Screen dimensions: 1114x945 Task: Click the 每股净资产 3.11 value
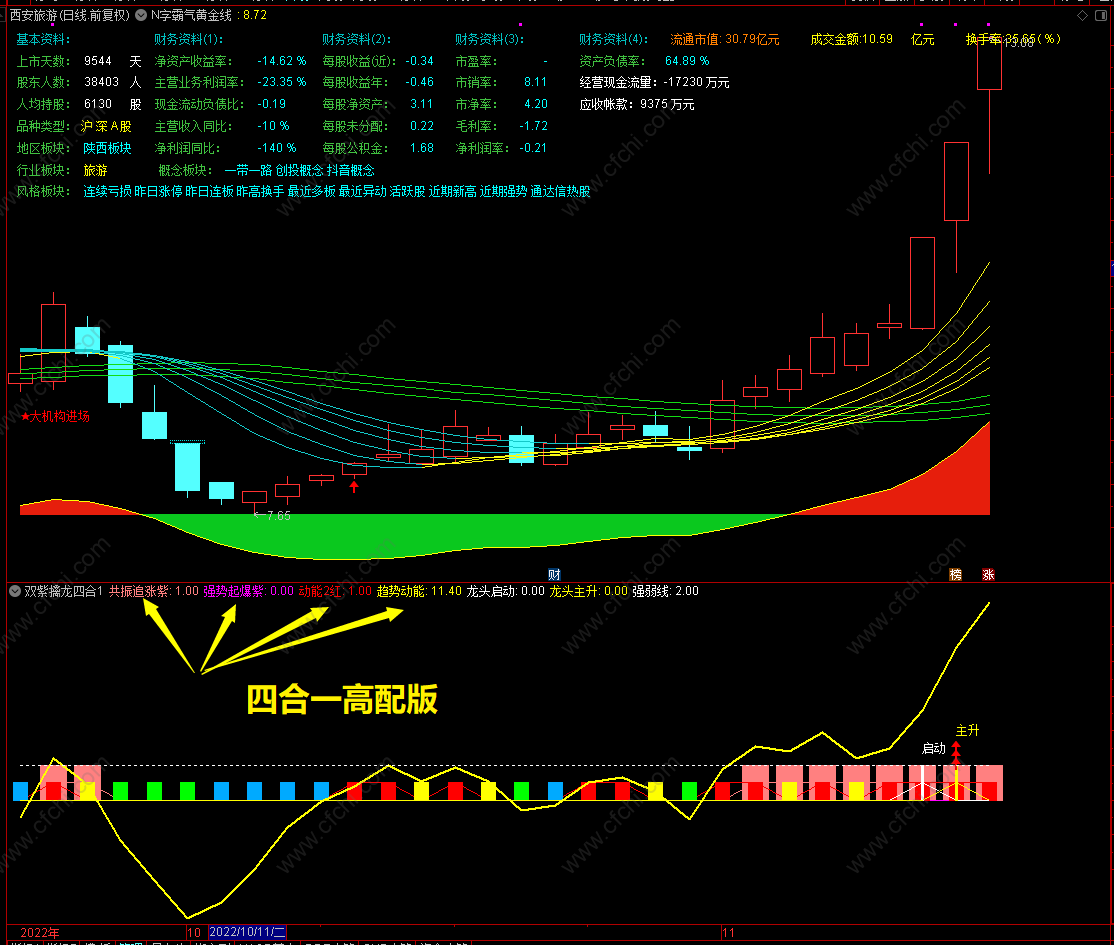421,104
